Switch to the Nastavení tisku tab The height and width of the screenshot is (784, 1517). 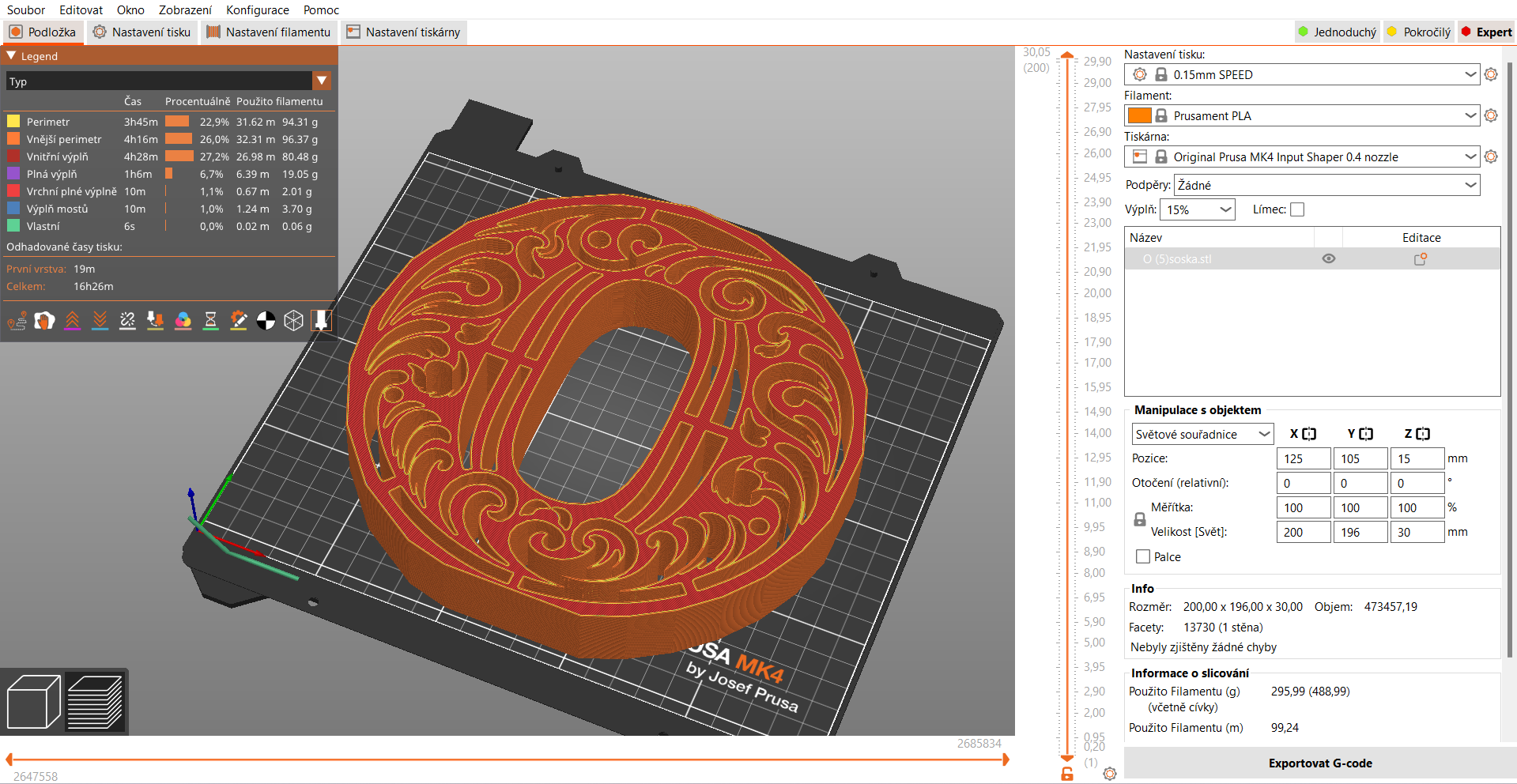point(142,32)
